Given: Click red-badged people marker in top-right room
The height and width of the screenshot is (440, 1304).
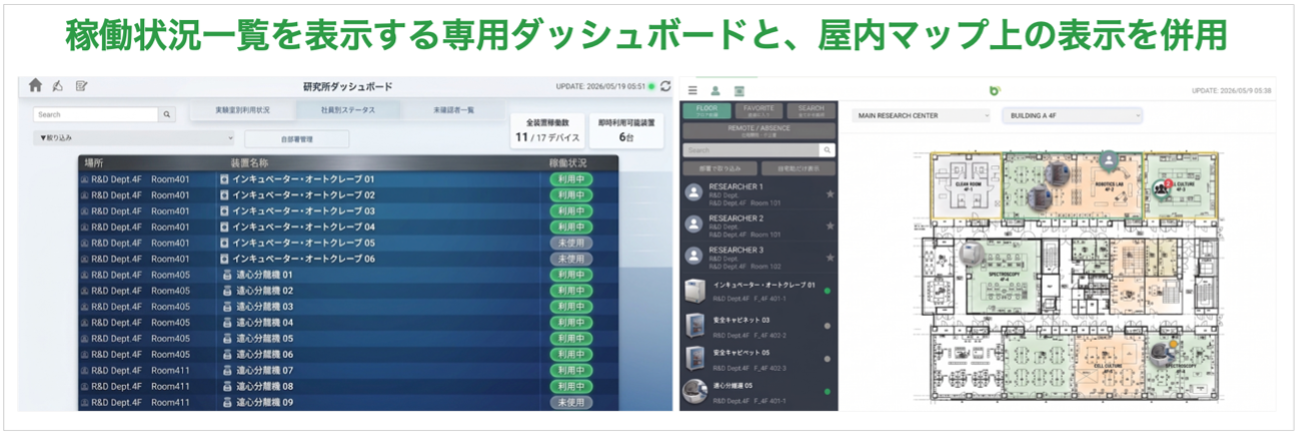Looking at the screenshot, I should [1163, 188].
